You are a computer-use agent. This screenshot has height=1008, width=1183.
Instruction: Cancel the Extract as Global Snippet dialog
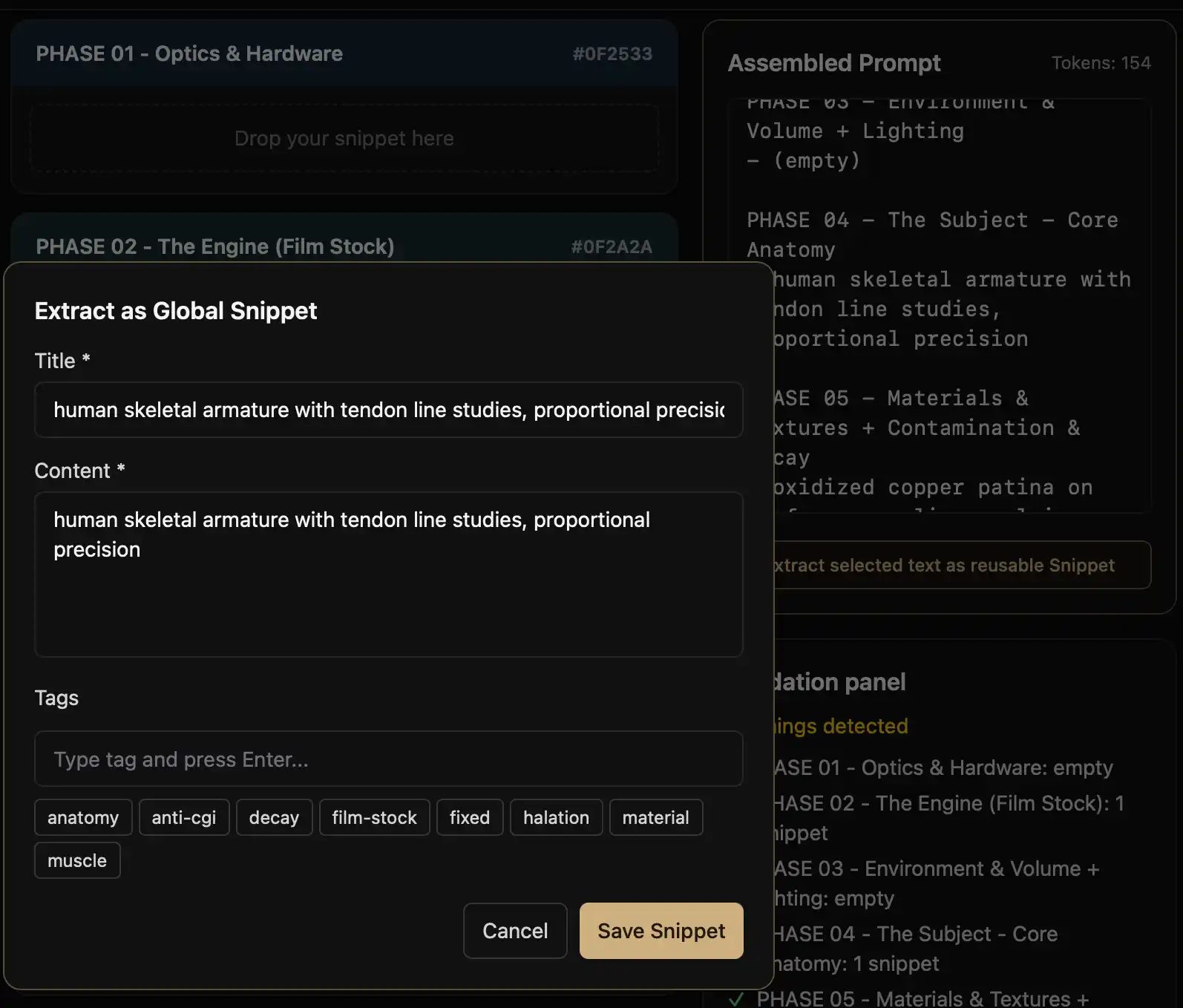pyautogui.click(x=515, y=930)
